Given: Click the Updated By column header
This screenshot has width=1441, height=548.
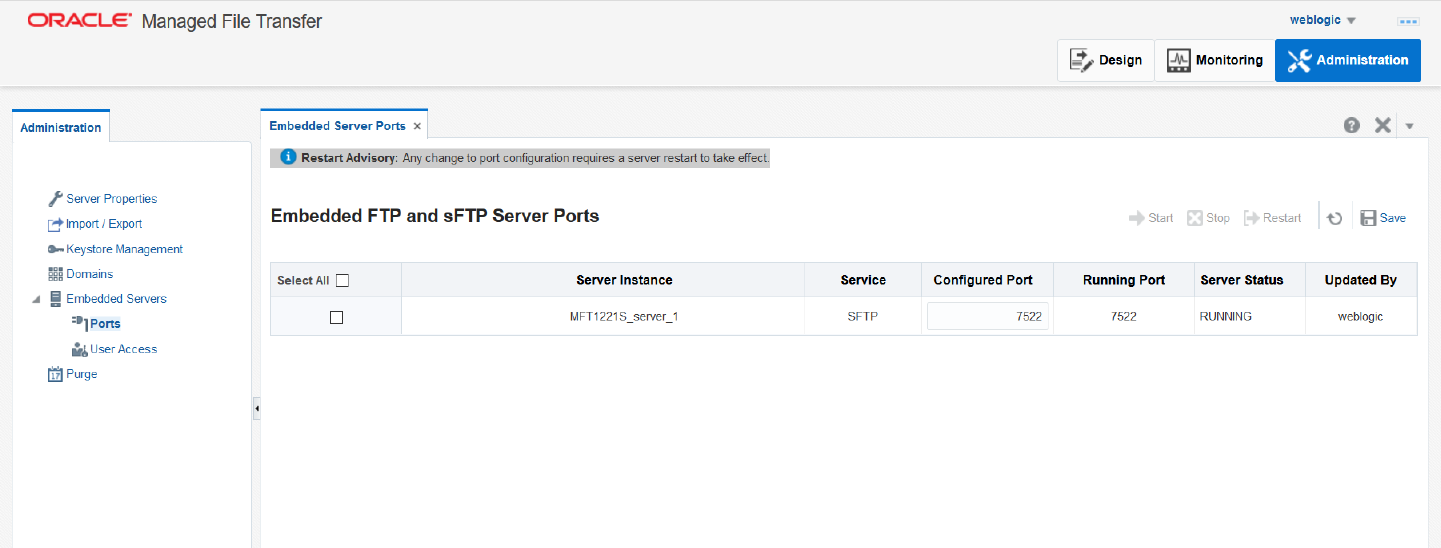Looking at the screenshot, I should tap(1361, 280).
